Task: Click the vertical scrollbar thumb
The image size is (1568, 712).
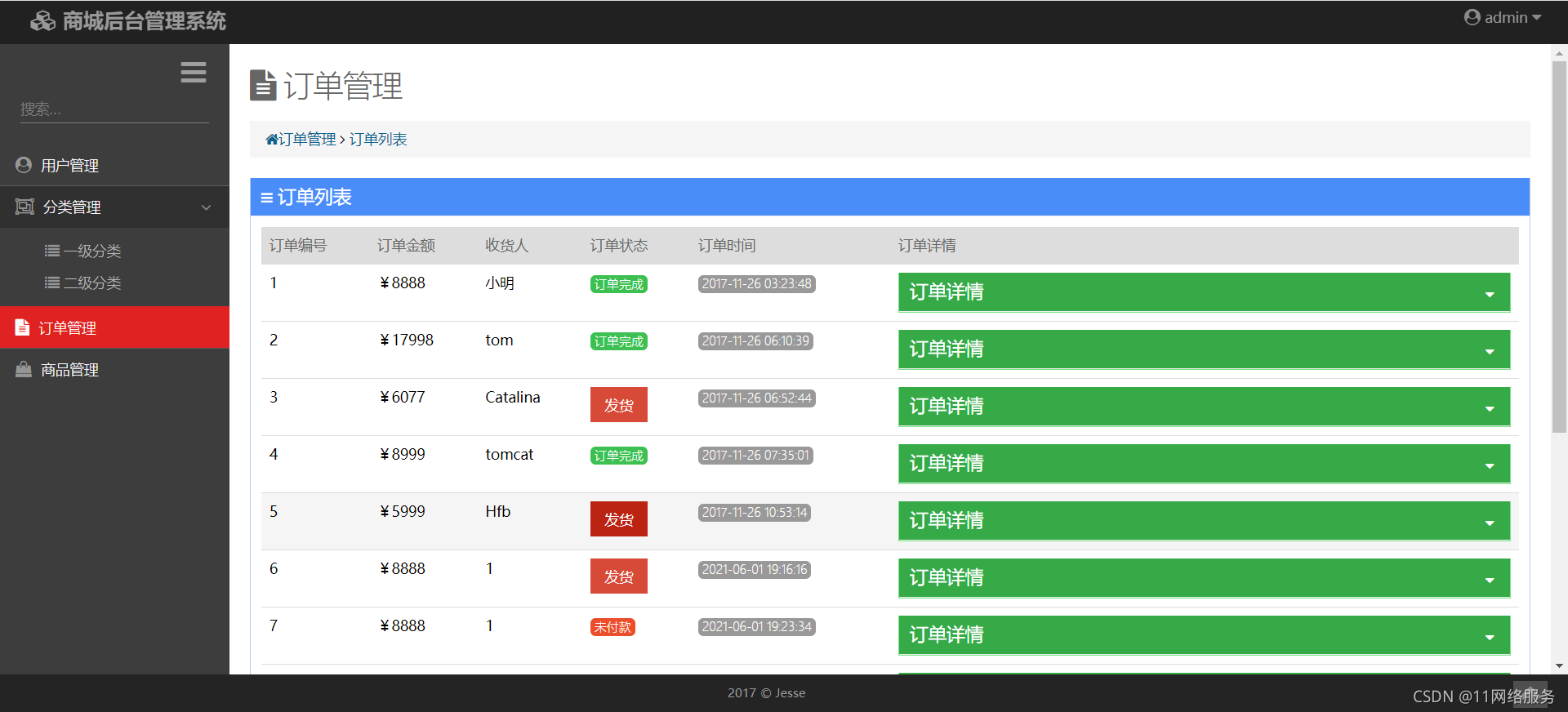Action: click(1559, 246)
